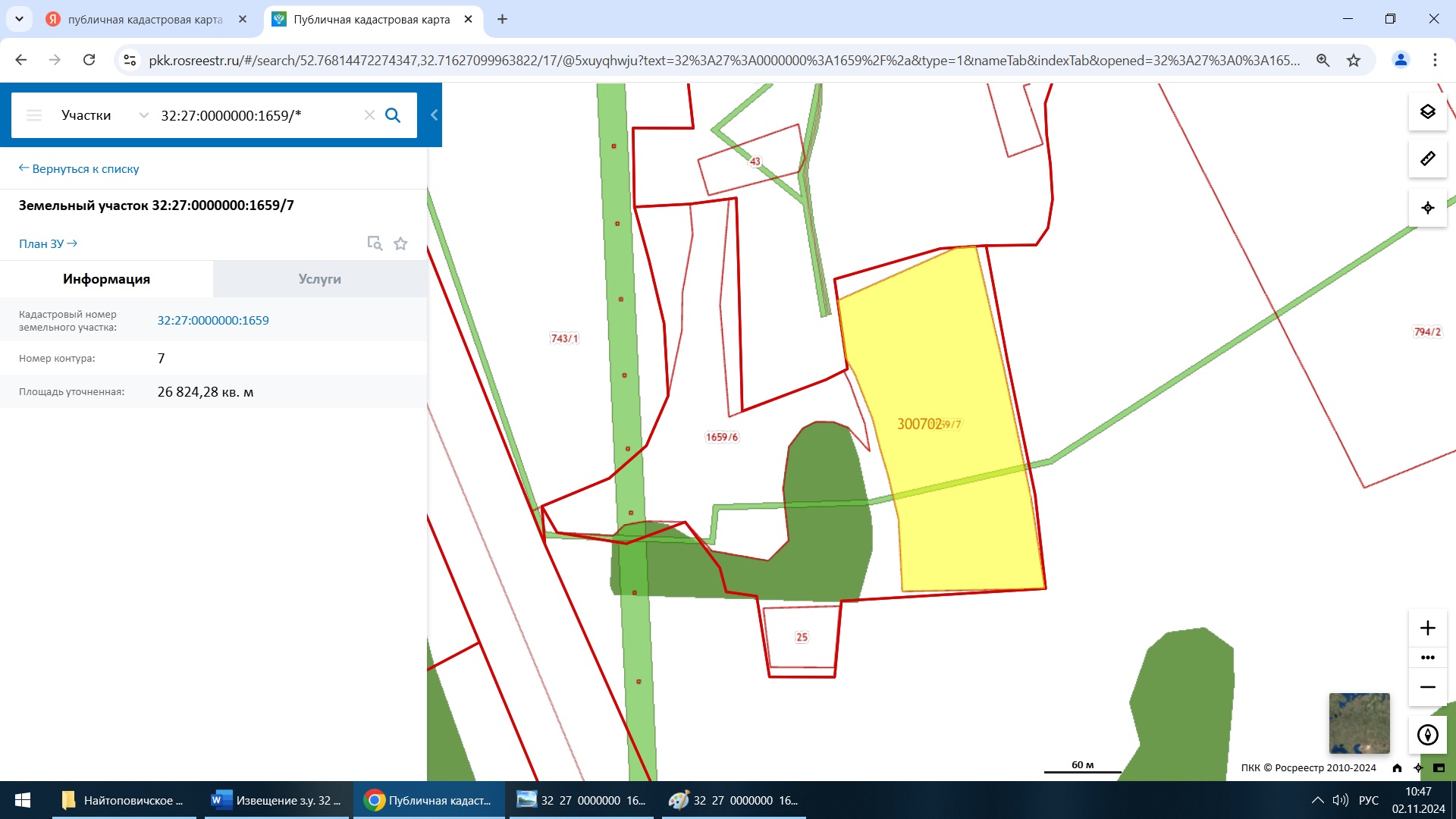Clear the search query field
The height and width of the screenshot is (819, 1456).
[369, 115]
